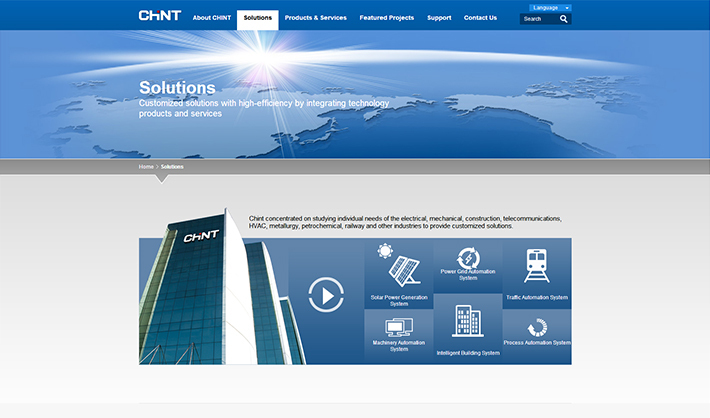Screen dimensions: 710x418
Task: Go to Featured Projects
Action: point(386,18)
